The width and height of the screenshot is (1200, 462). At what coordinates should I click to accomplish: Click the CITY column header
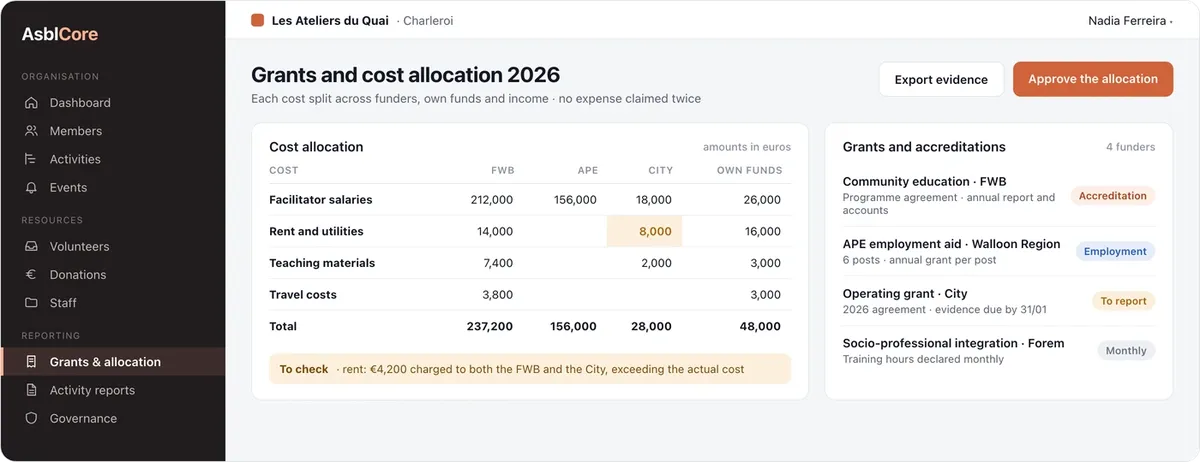click(661, 170)
